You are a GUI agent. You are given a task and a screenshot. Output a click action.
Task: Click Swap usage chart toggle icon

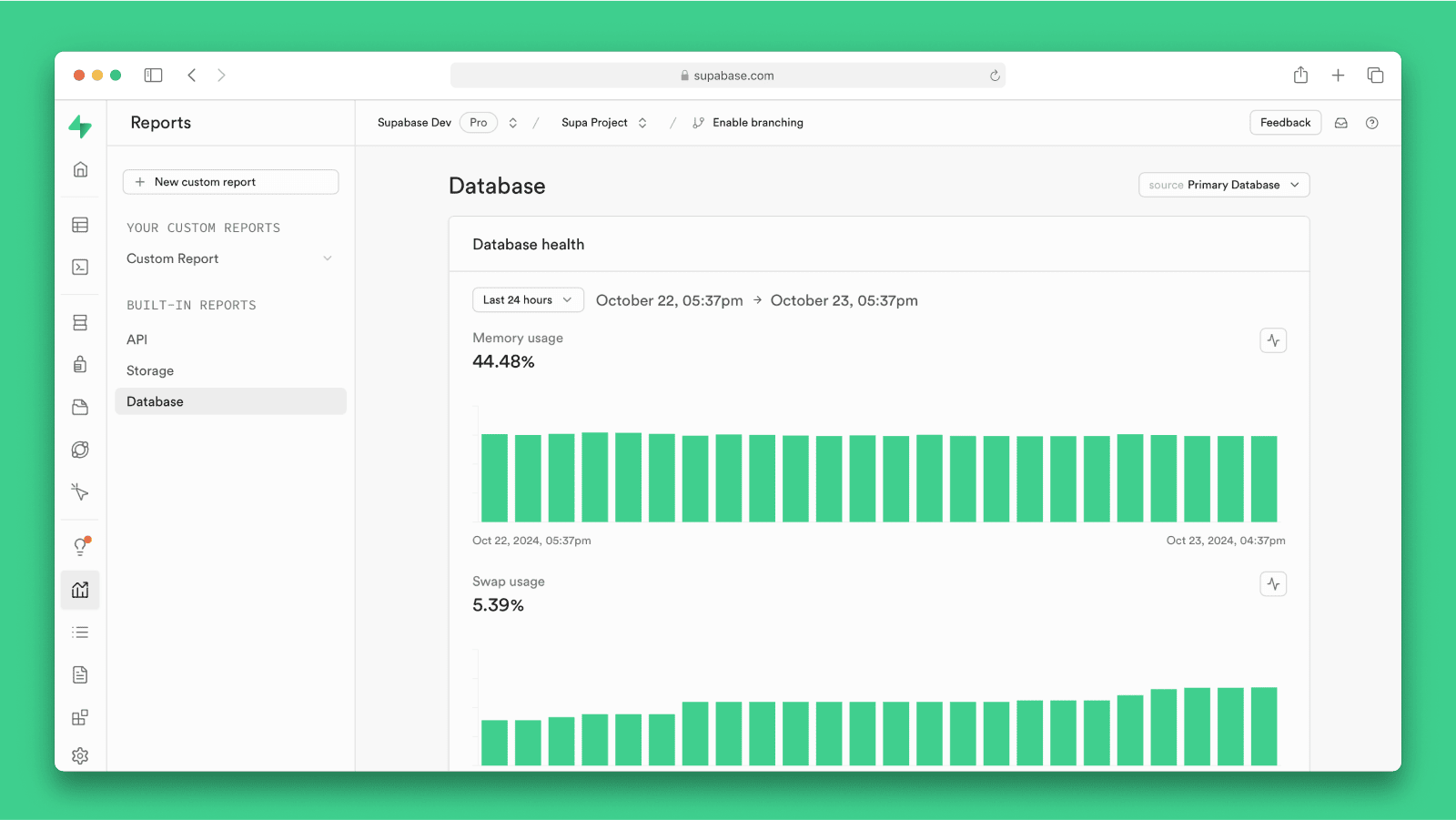coord(1273,584)
